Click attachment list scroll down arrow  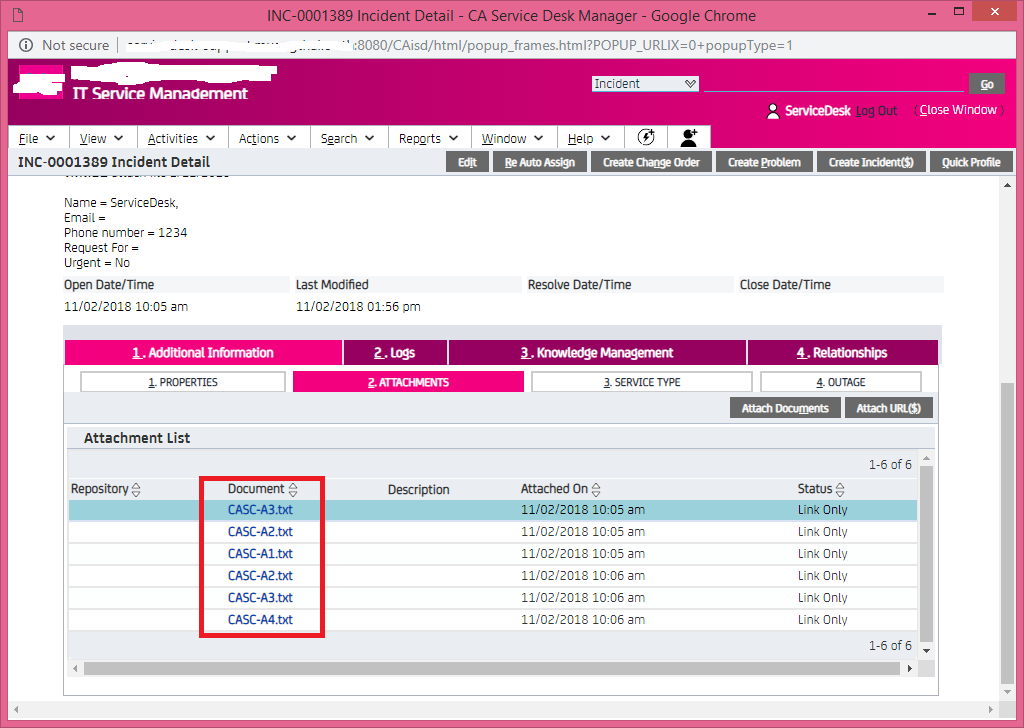[x=926, y=651]
